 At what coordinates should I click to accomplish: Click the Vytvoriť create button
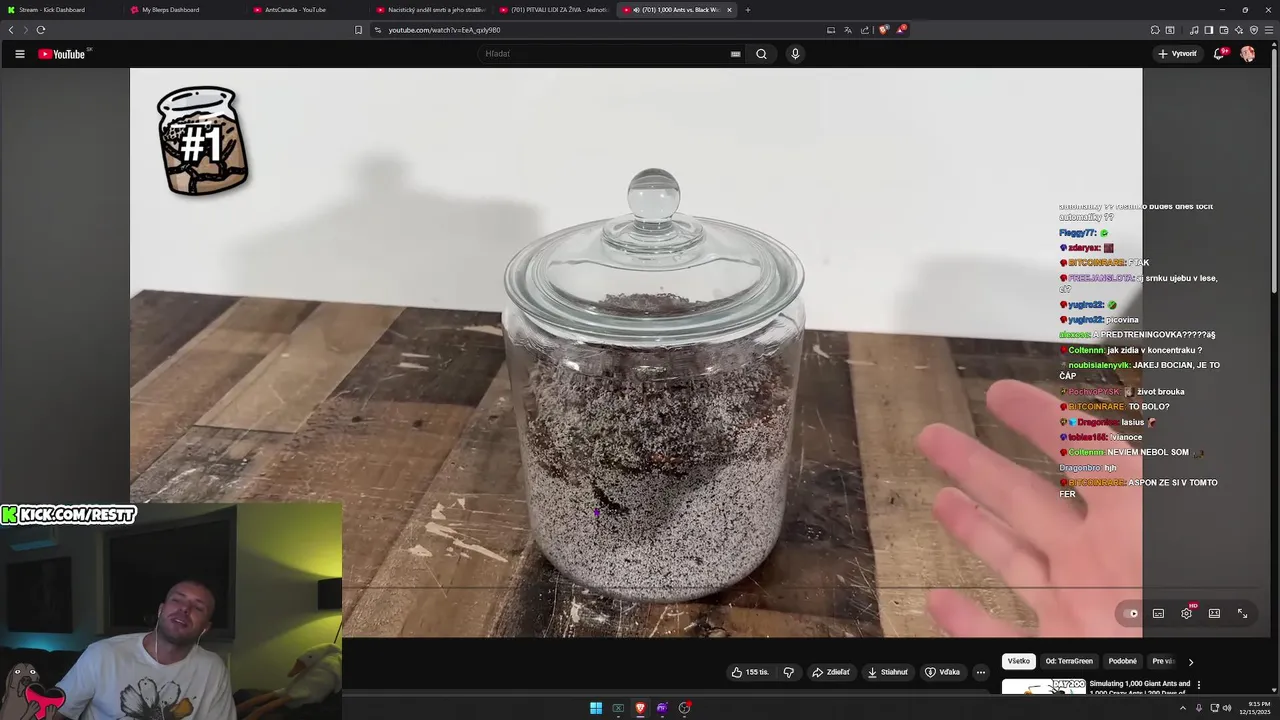pyautogui.click(x=1177, y=54)
